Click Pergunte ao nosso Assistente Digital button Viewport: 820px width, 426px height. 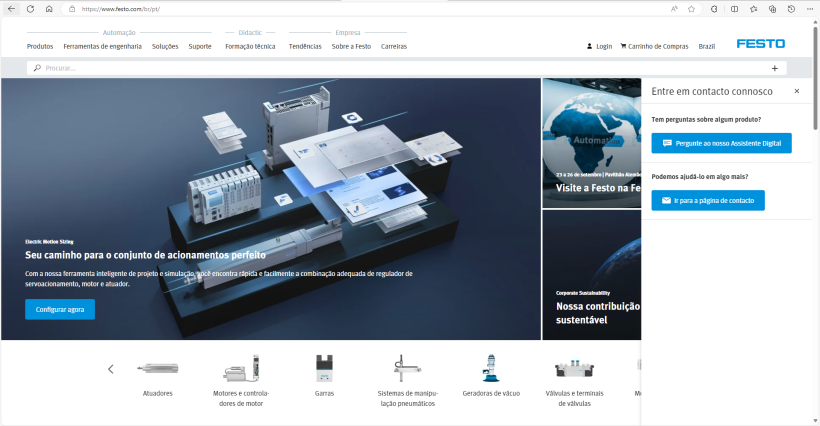coord(721,143)
